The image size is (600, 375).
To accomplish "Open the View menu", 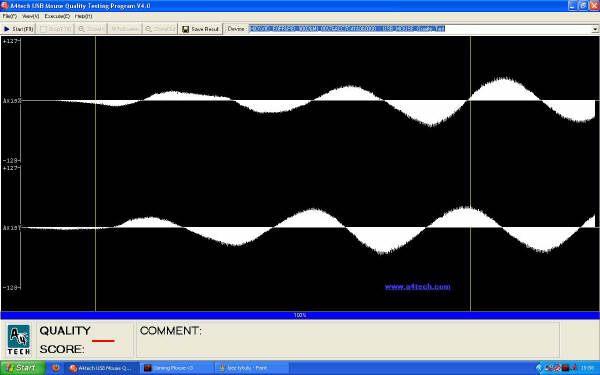I will click(31, 16).
